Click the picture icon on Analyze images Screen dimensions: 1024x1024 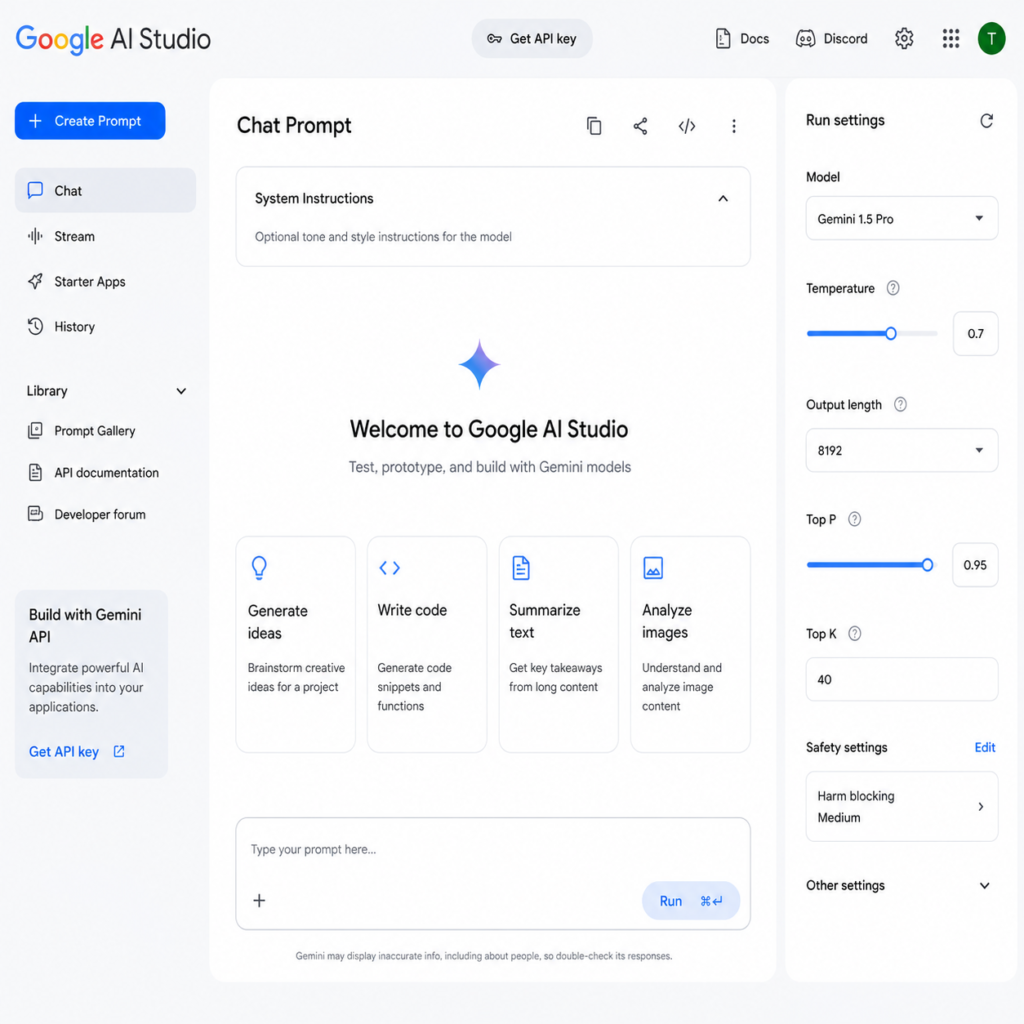click(x=653, y=568)
